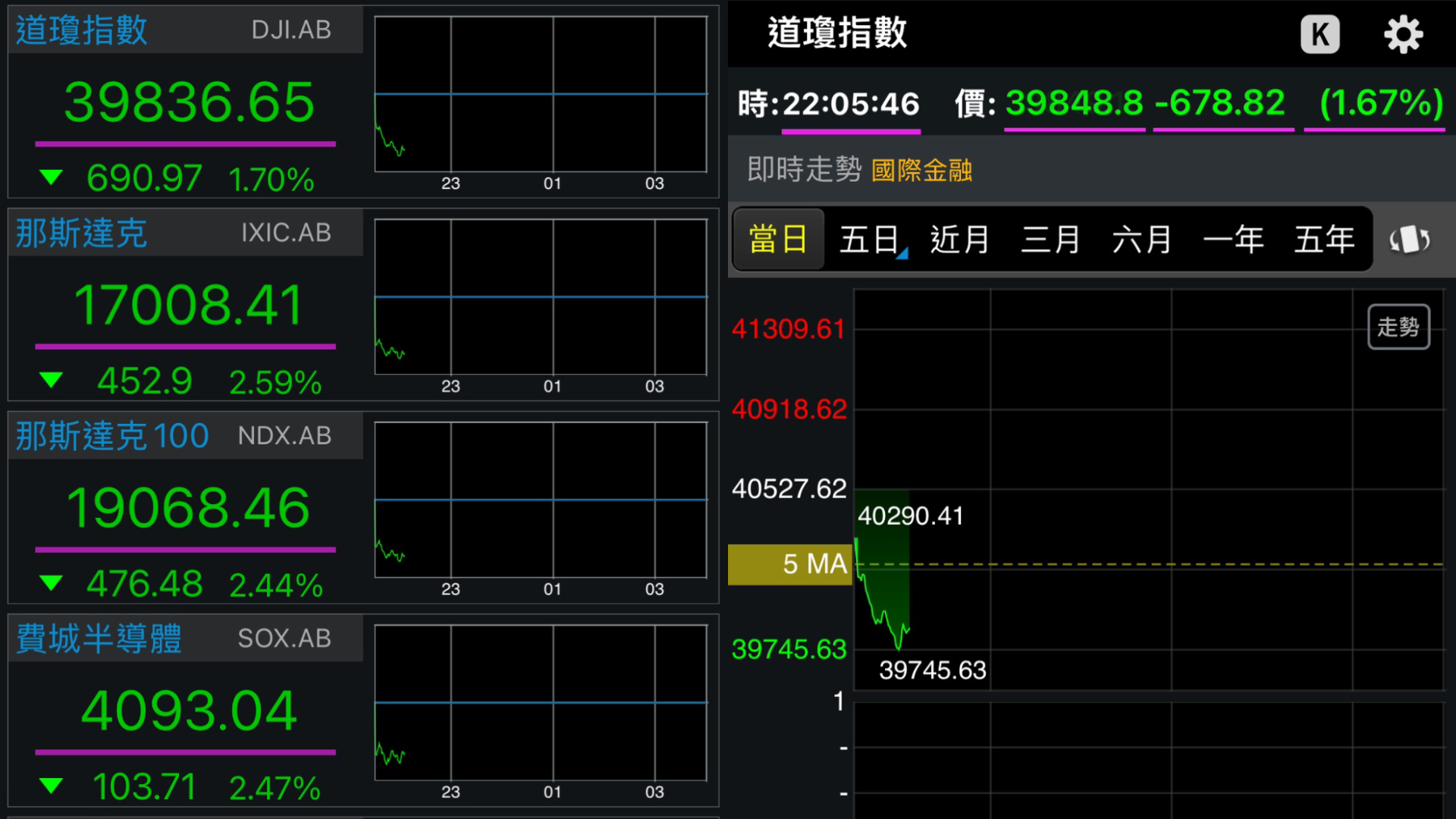Click the Dow percent change 1.70%
Screen dimensions: 1456x819
pos(271,180)
